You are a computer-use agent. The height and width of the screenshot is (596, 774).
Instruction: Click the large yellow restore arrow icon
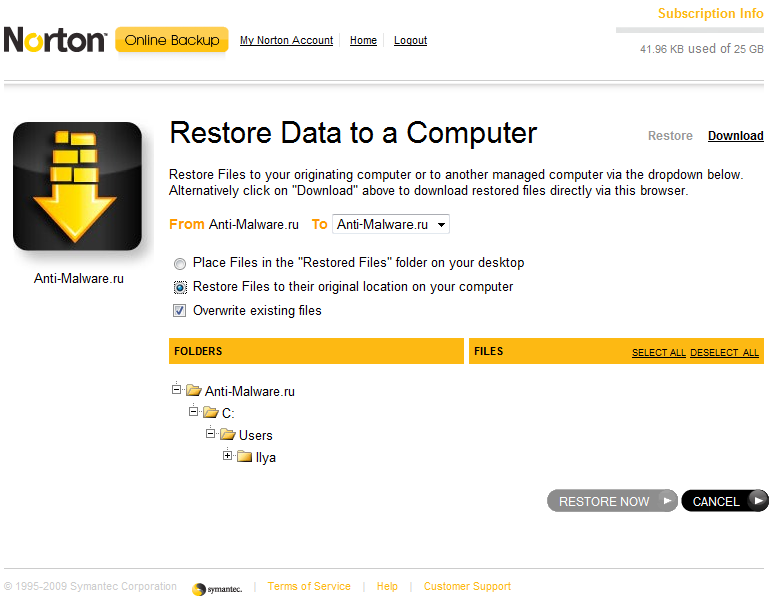point(77,186)
